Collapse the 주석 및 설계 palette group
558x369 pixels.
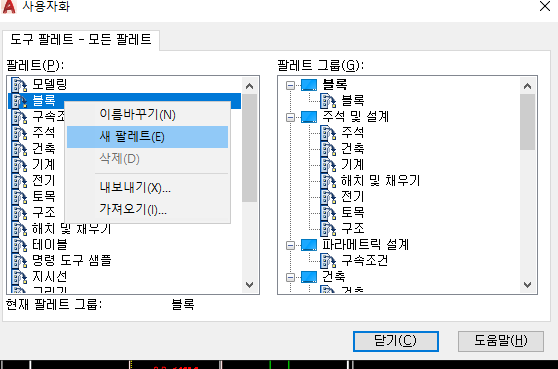click(290, 117)
